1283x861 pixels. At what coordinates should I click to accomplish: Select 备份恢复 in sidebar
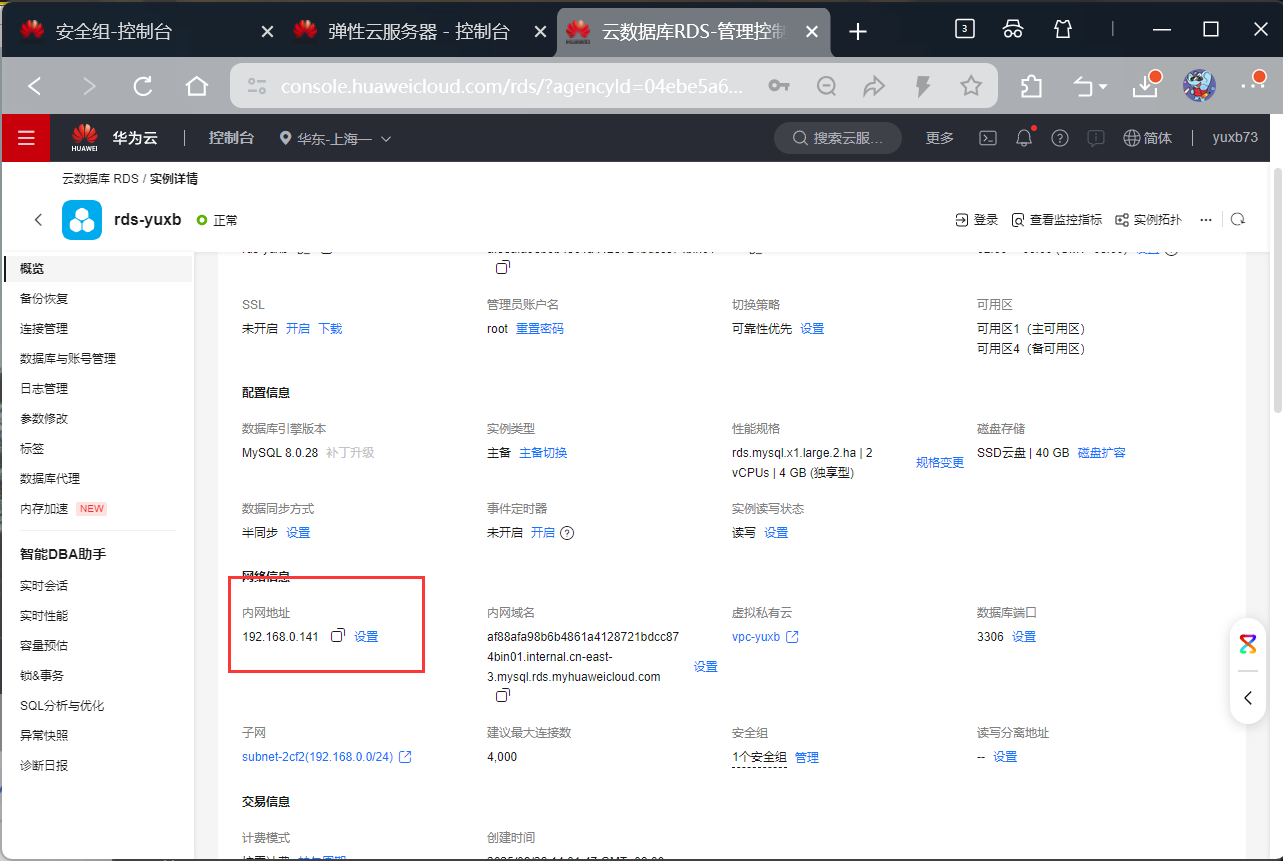click(x=44, y=298)
